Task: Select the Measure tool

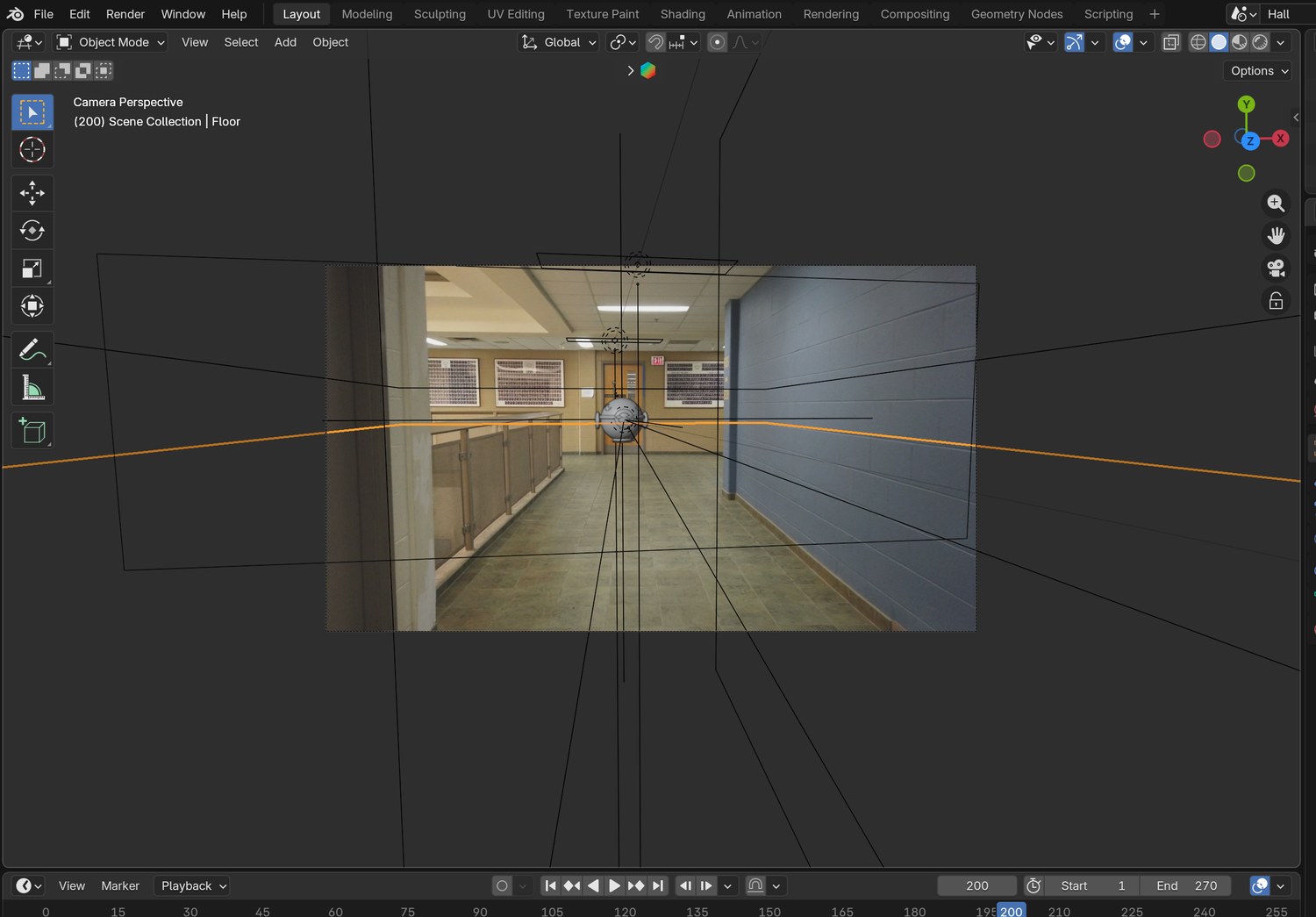Action: pyautogui.click(x=32, y=388)
